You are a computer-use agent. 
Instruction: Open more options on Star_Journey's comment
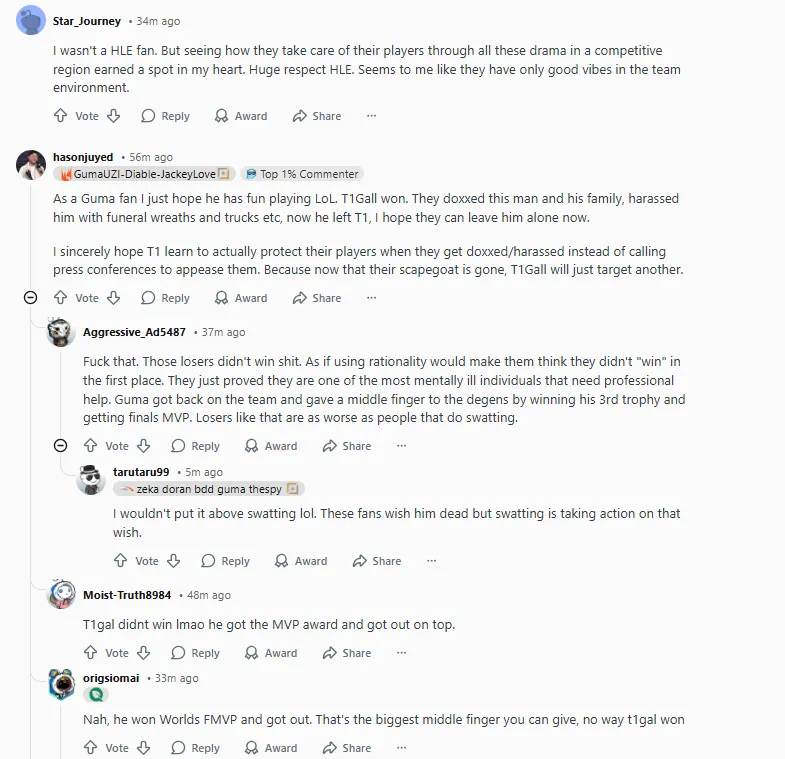point(371,116)
